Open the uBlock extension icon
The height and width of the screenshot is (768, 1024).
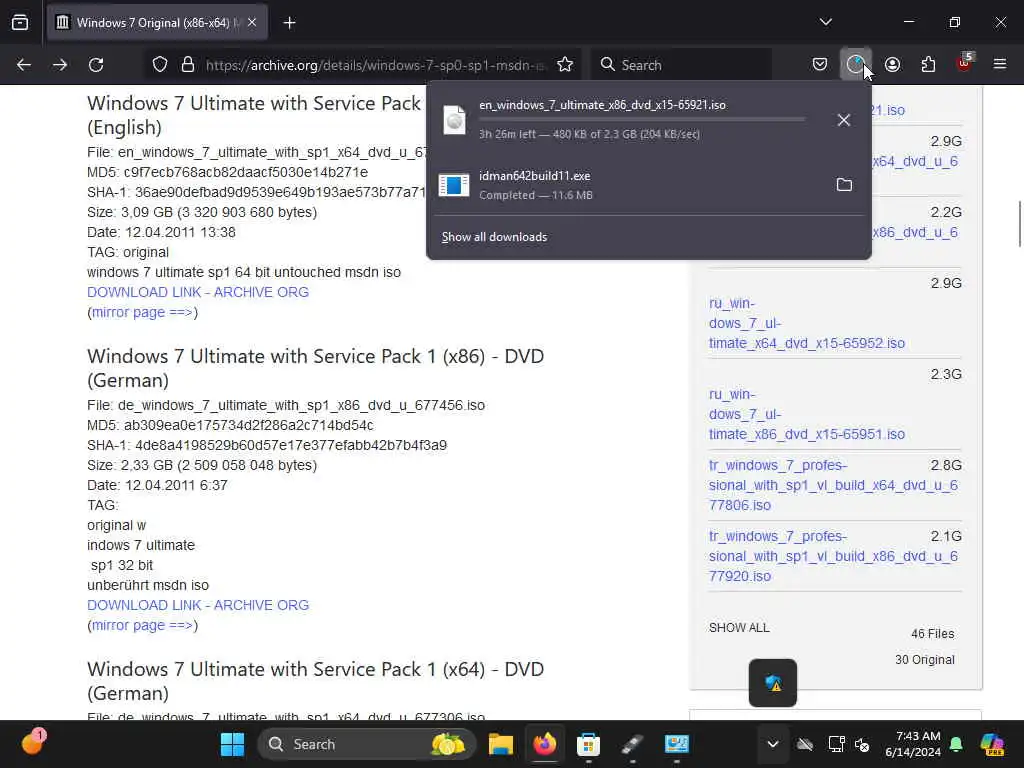click(x=964, y=63)
